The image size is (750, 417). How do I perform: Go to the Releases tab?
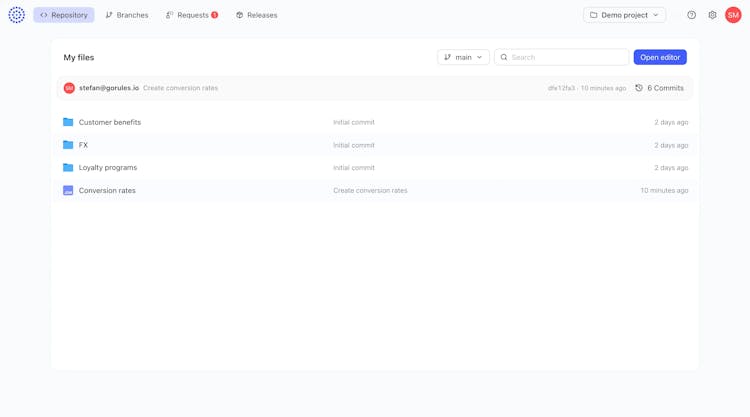tap(256, 15)
